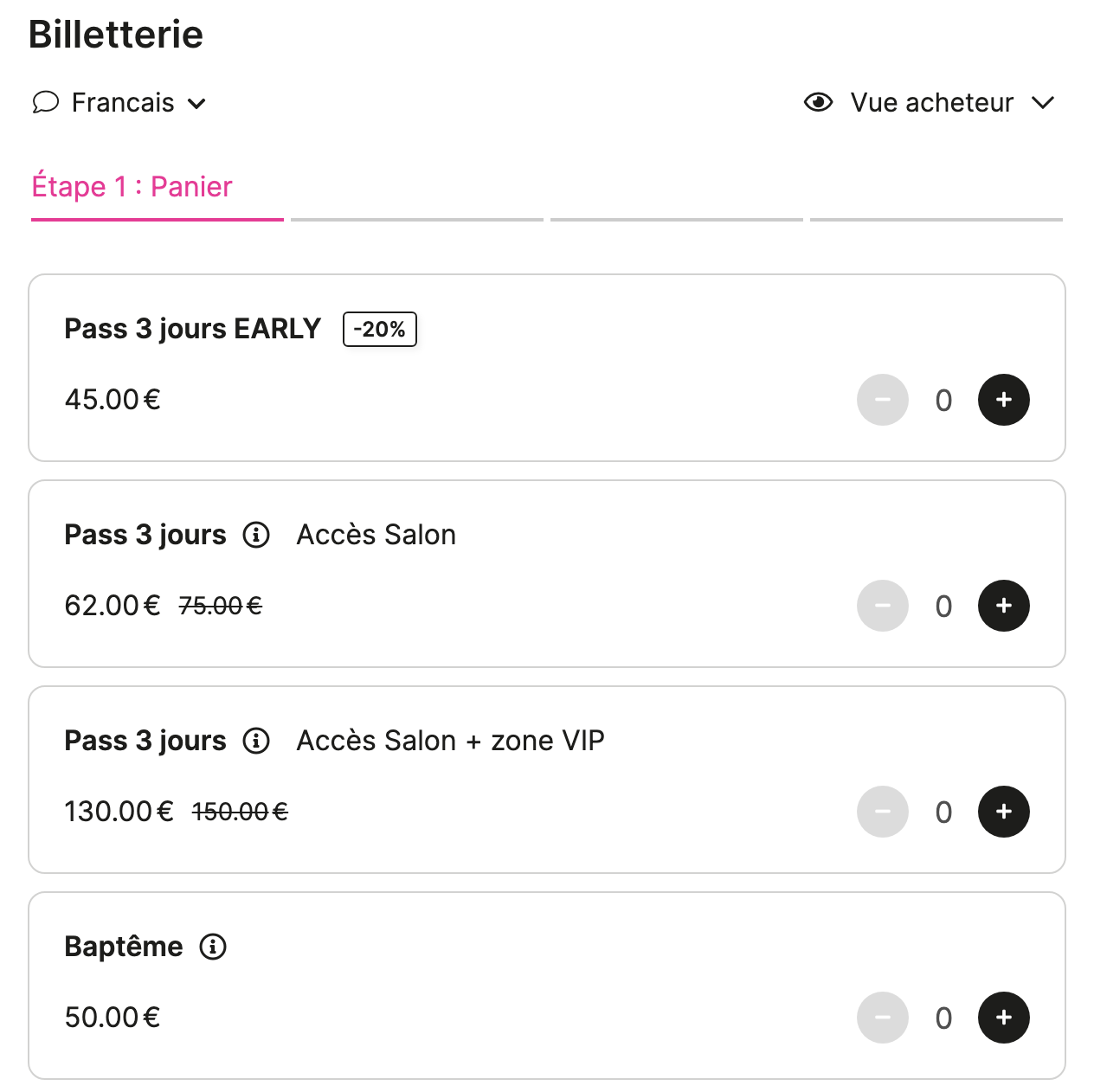Image resolution: width=1094 pixels, height=1092 pixels.
Task: Toggle the eye icon for Vue acheteur
Action: point(818,102)
